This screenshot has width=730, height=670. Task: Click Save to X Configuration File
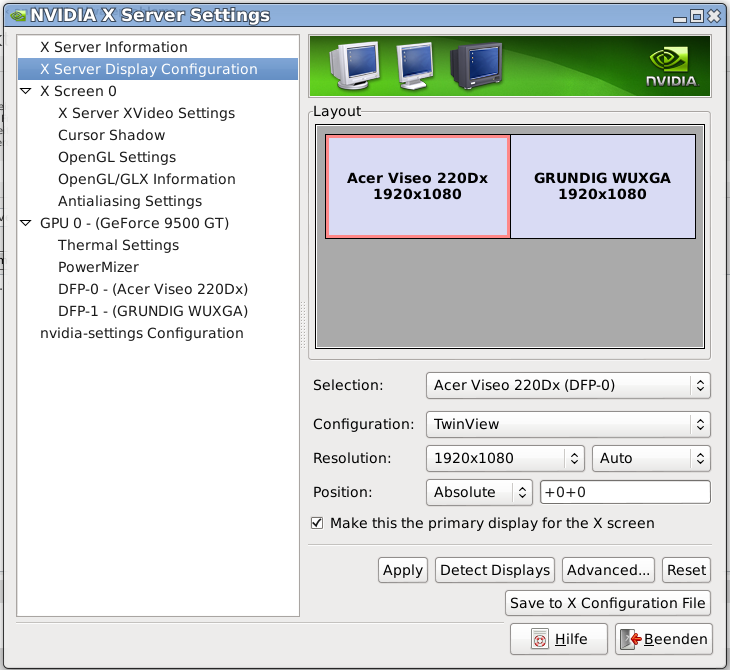[608, 603]
